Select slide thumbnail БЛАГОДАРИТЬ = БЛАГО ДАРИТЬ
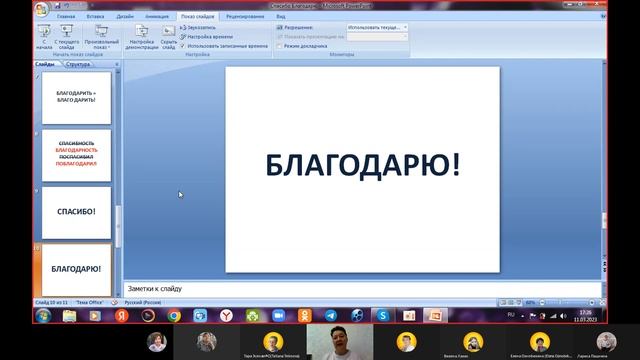Viewport: 640px width, 360px height. (x=76, y=98)
